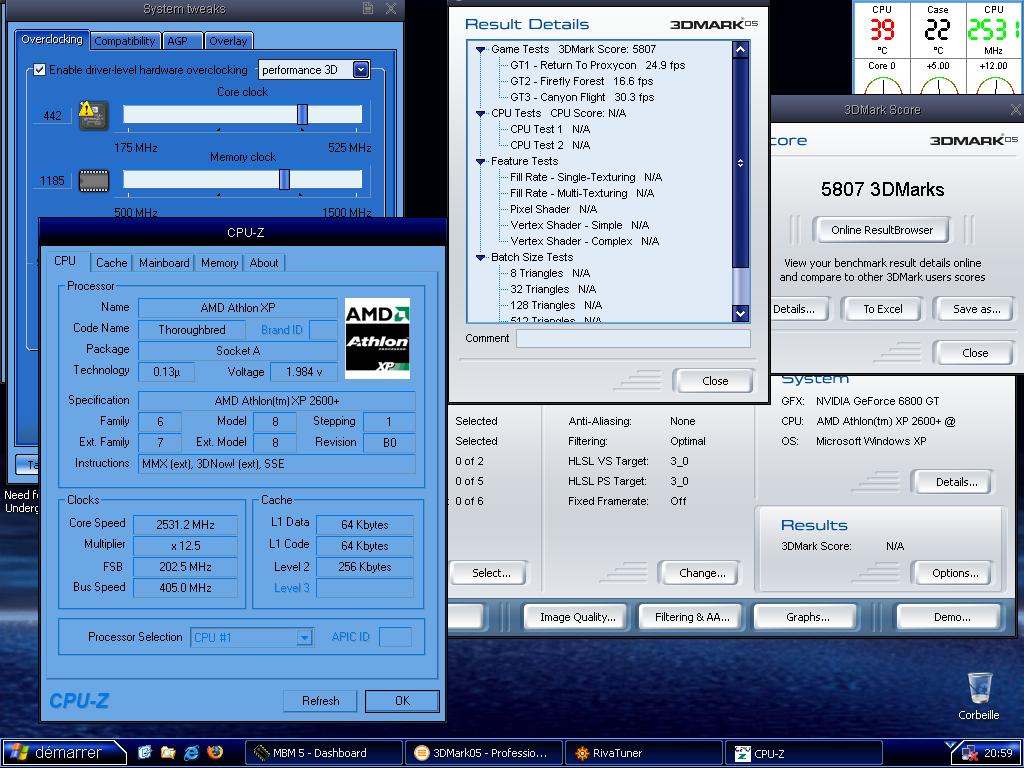Open the performance 3D dropdown
Image resolution: width=1024 pixels, height=768 pixels.
[x=361, y=69]
